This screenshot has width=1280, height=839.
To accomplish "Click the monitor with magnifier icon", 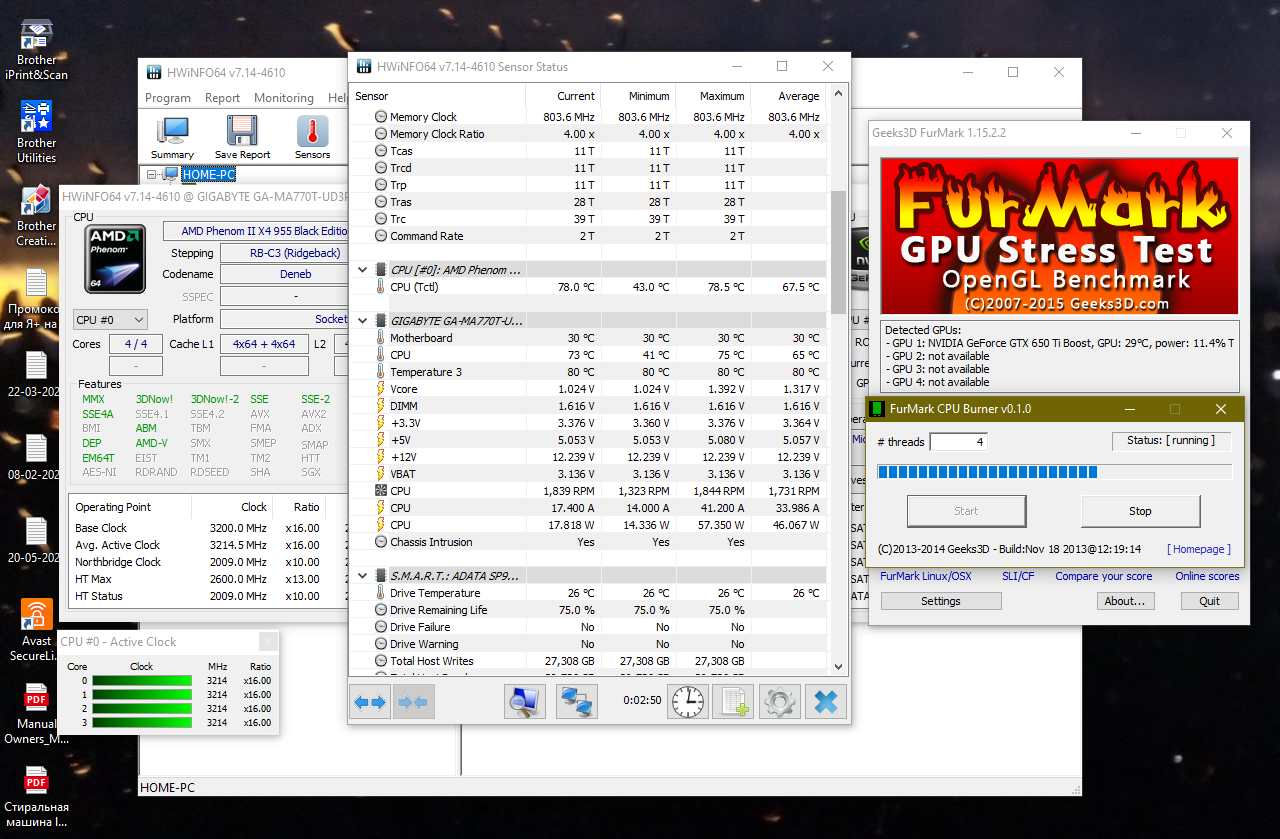I will click(523, 702).
